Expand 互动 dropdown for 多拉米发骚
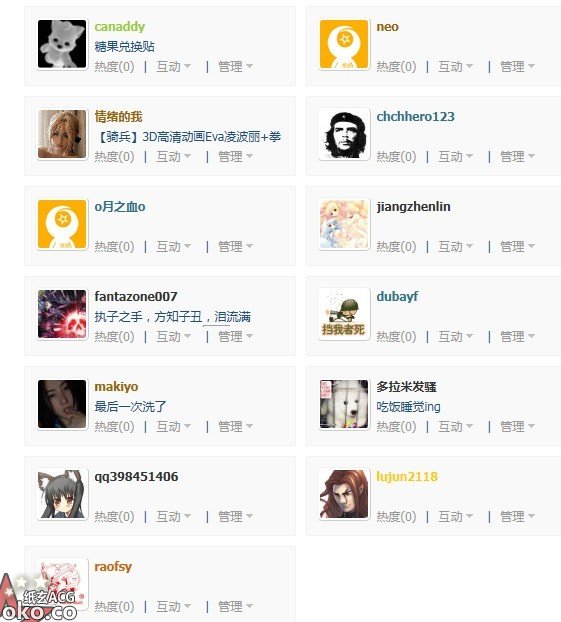 coord(455,427)
